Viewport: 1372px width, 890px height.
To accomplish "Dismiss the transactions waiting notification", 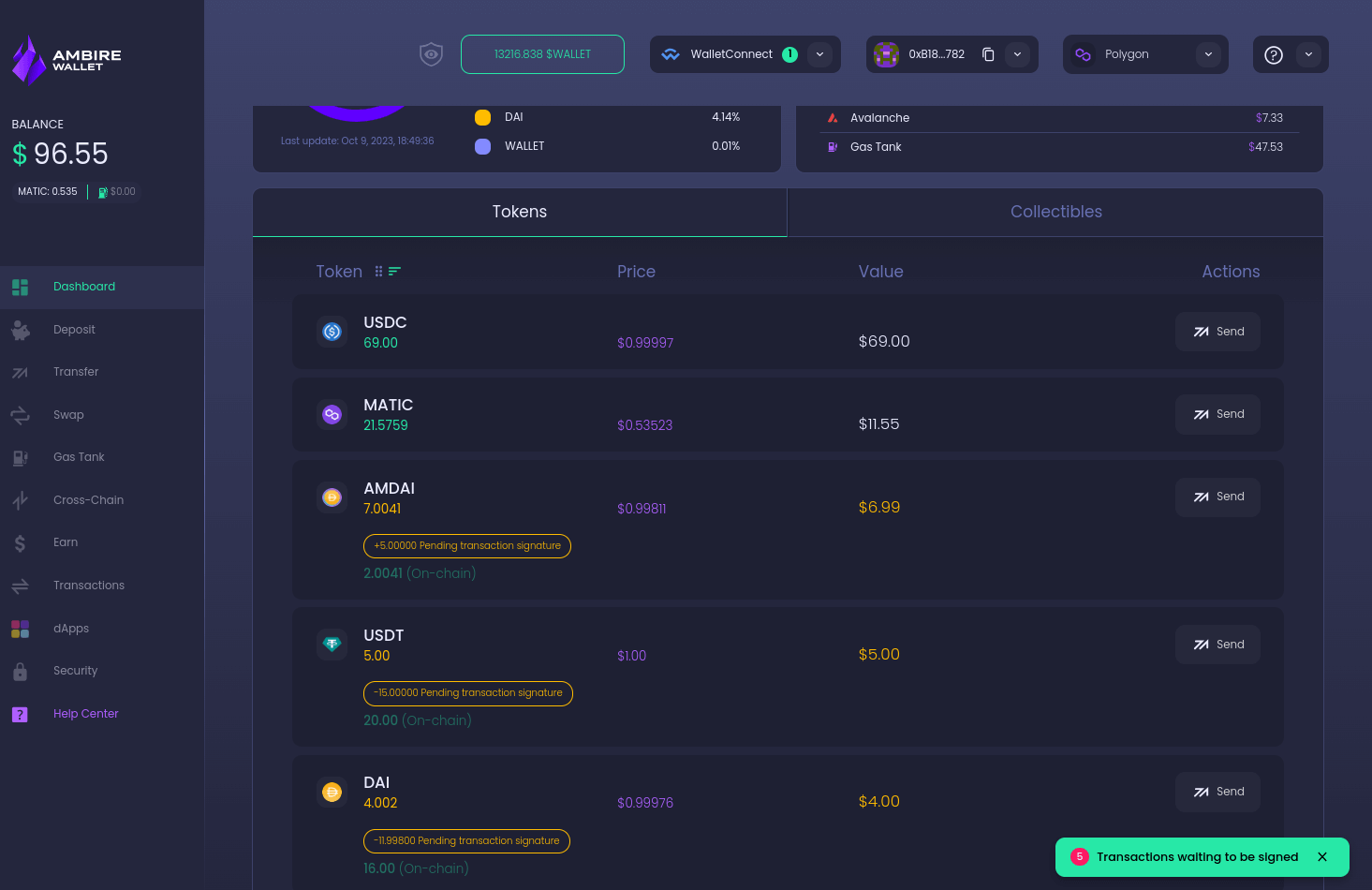I will pos(1322,857).
